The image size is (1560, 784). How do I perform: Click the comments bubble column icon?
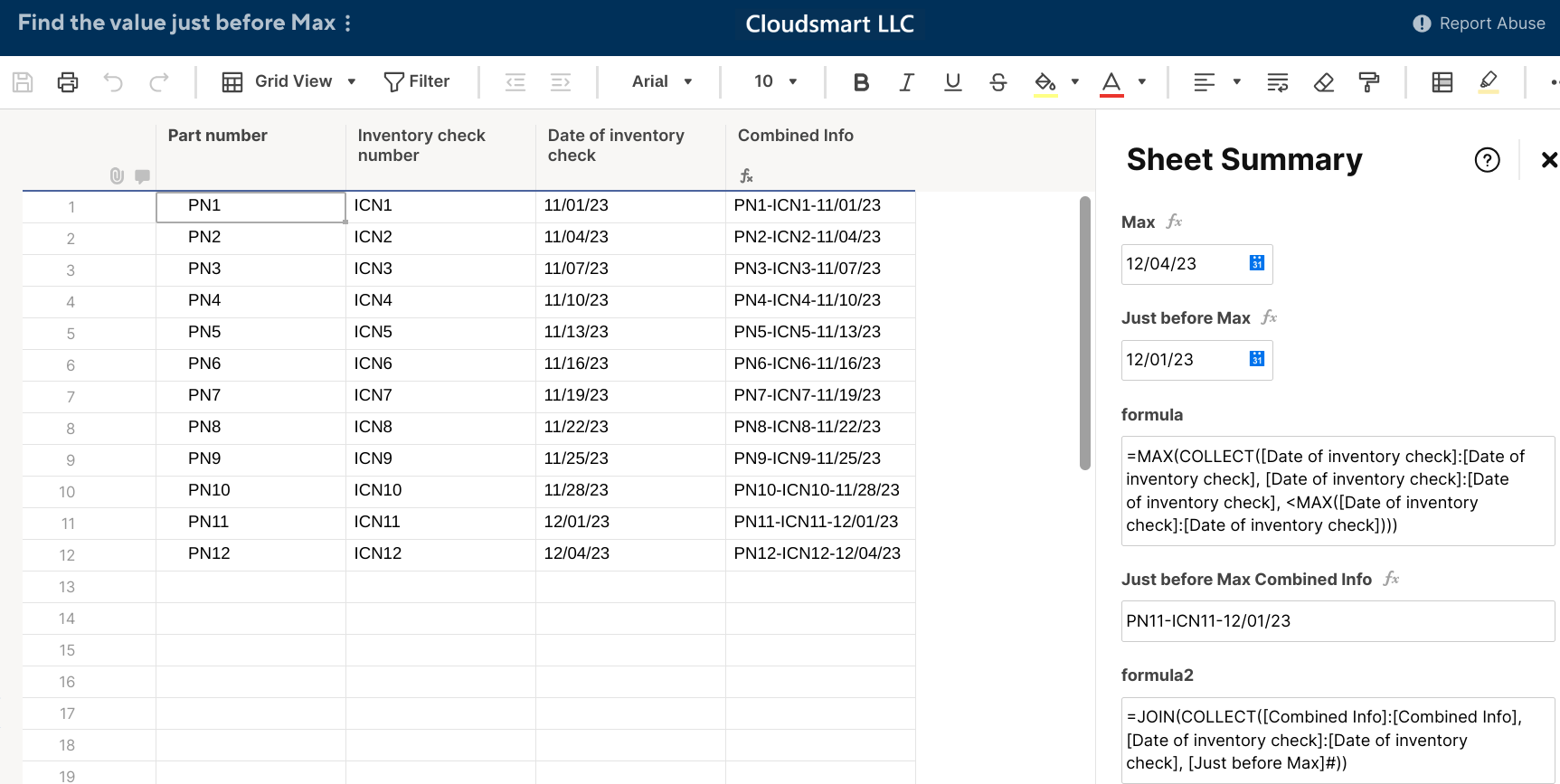142,175
